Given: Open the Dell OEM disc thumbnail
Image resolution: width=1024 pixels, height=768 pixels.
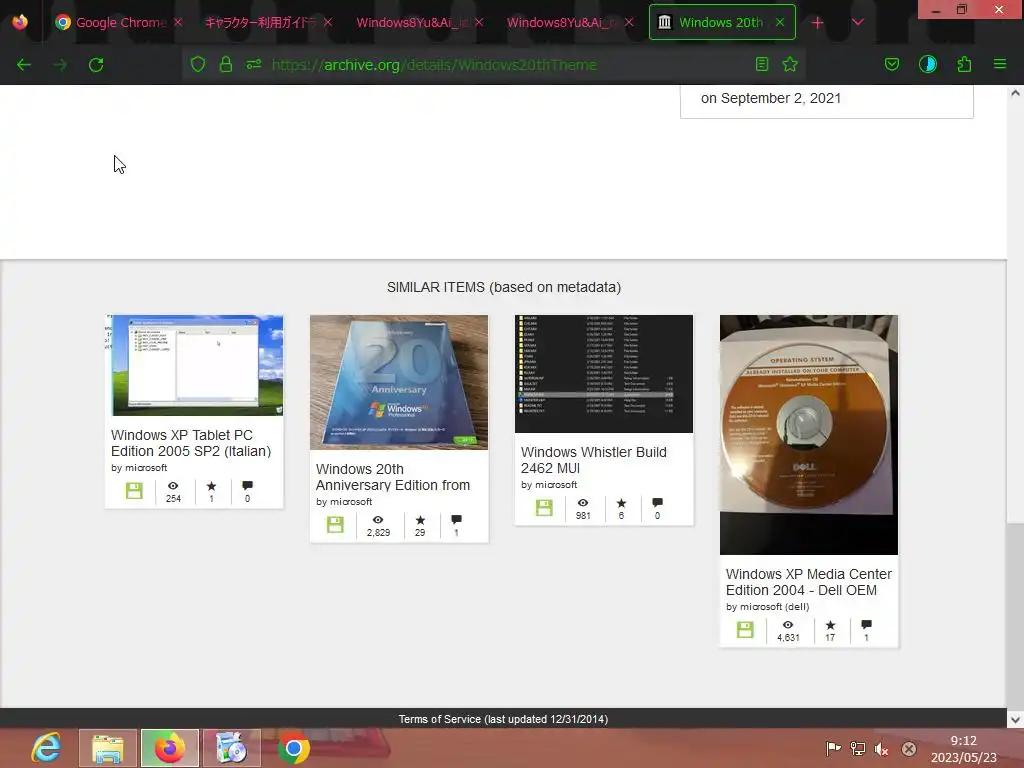Looking at the screenshot, I should 808,435.
